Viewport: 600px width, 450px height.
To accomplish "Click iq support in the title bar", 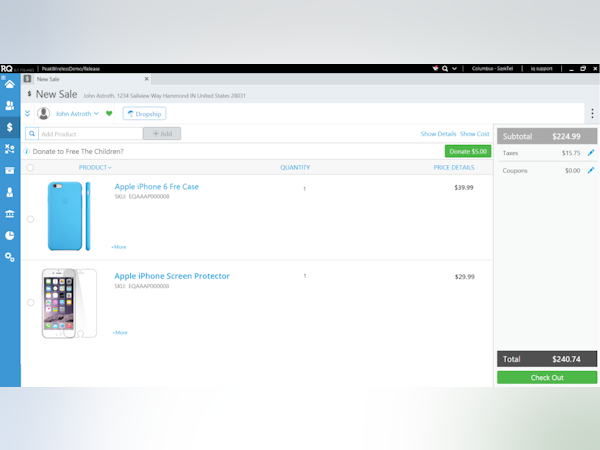I will [x=541, y=68].
